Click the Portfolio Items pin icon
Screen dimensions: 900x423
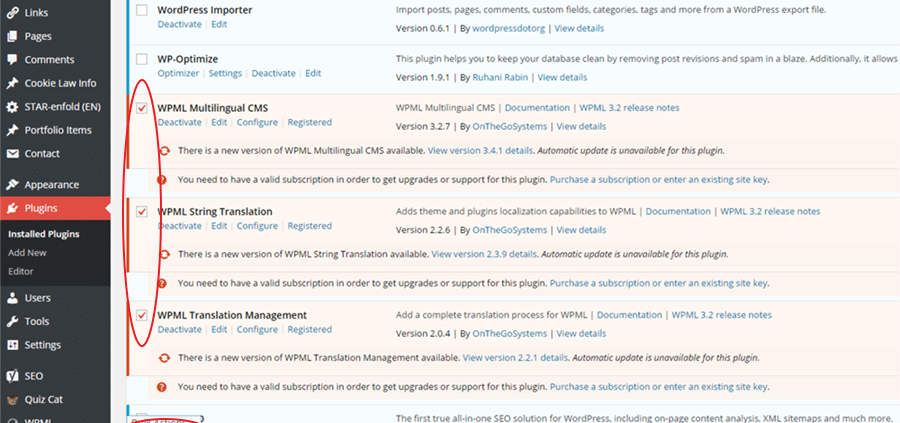pyautogui.click(x=12, y=130)
